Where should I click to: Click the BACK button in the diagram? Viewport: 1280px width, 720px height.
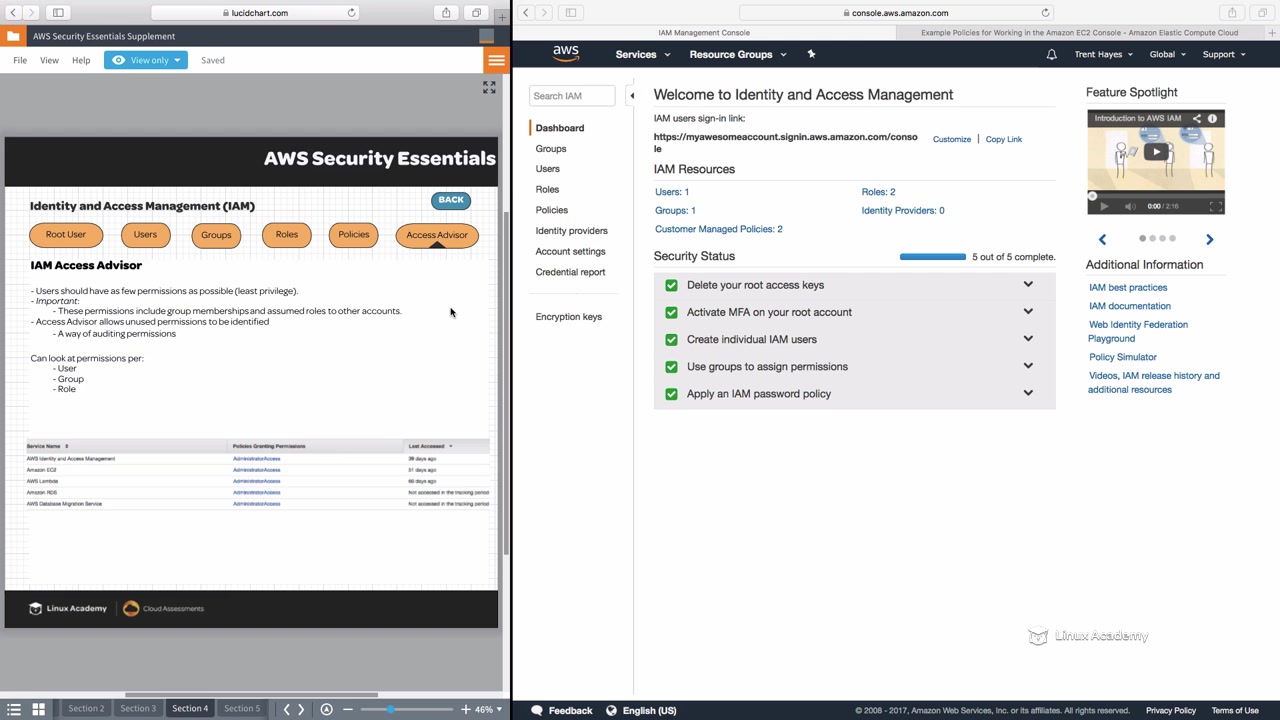[x=451, y=200]
